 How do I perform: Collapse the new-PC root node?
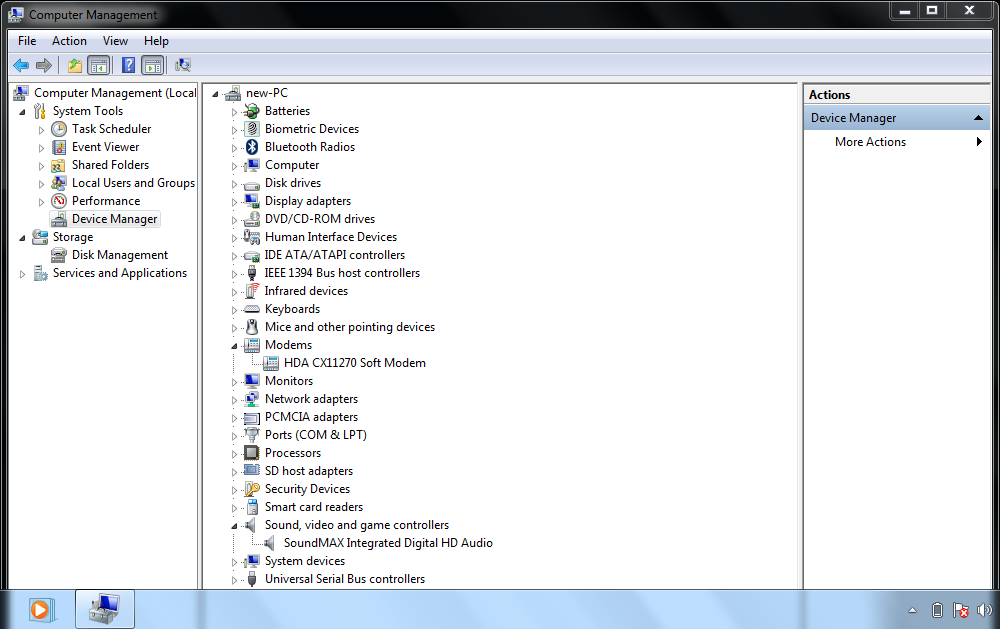coord(216,94)
